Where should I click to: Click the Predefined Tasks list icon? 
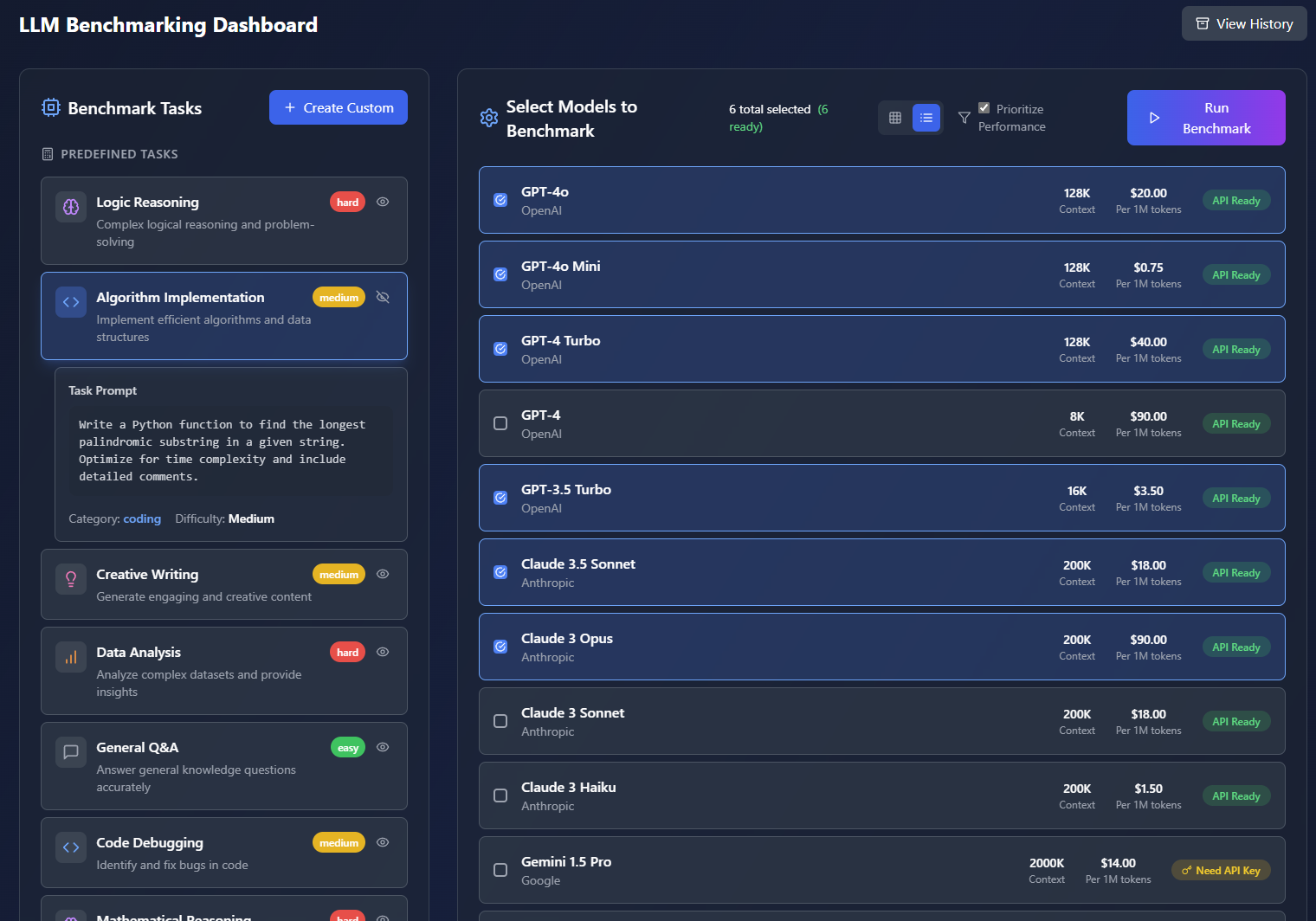[48, 154]
